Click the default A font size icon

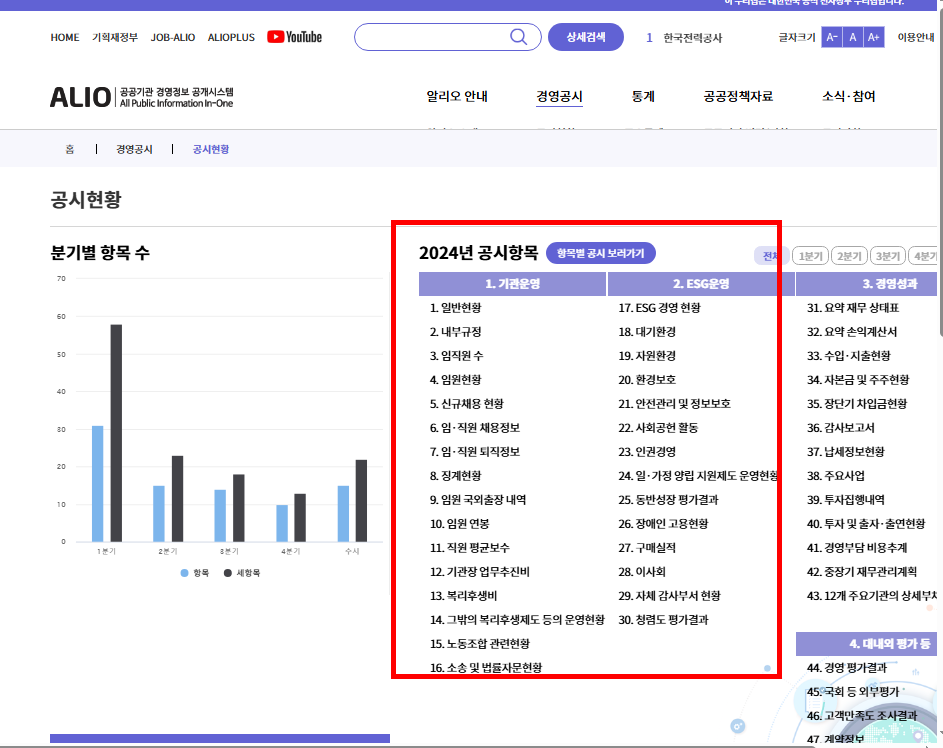pyautogui.click(x=852, y=37)
